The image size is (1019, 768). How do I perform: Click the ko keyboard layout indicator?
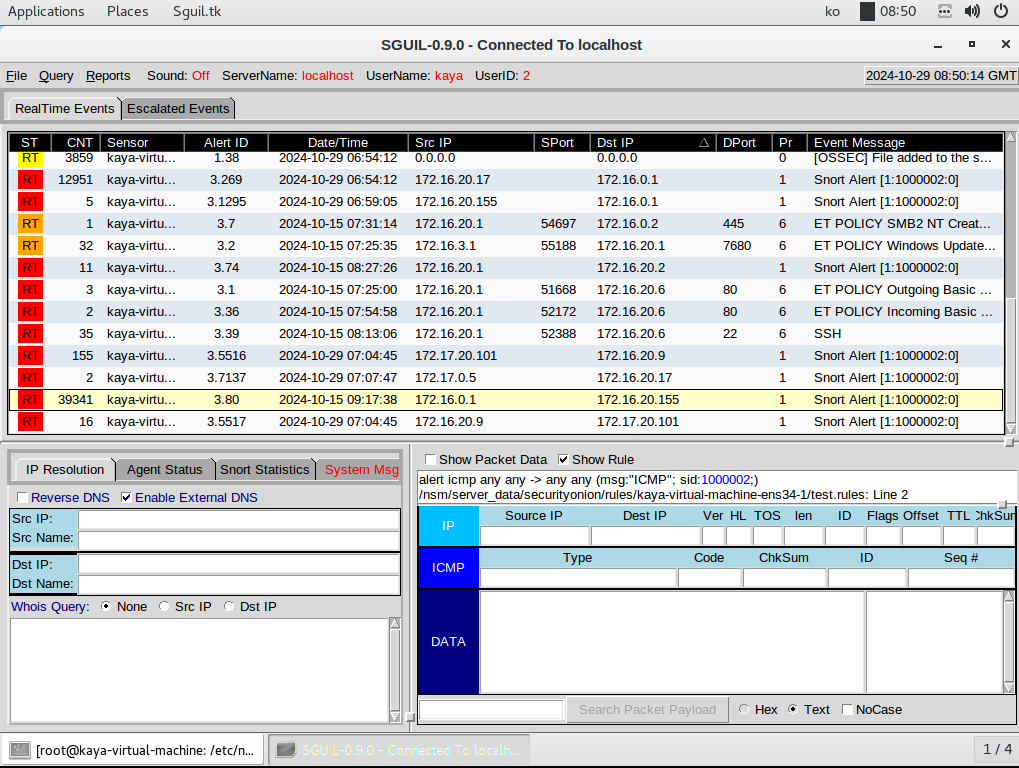tap(832, 11)
